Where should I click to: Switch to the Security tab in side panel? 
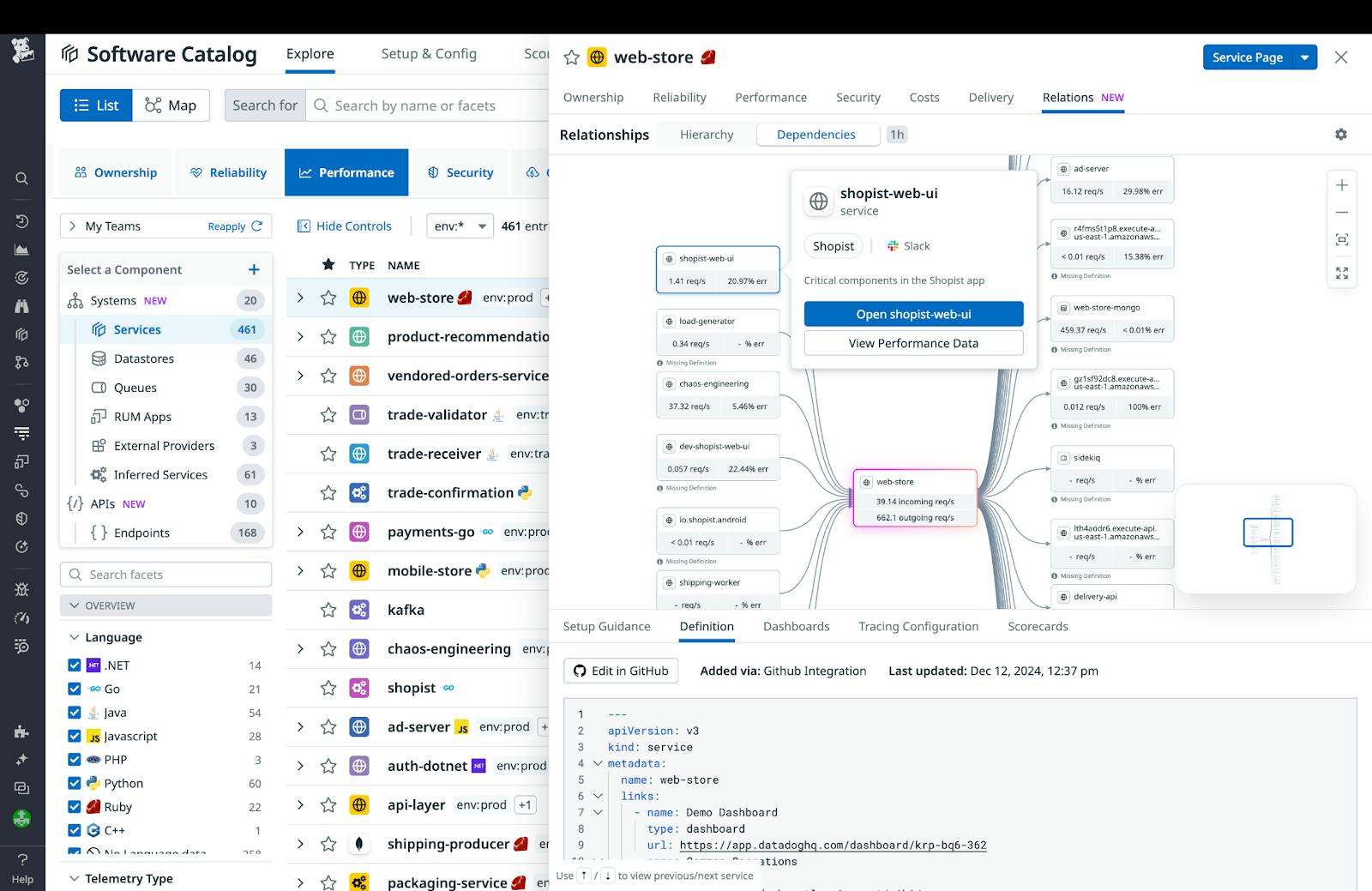857,98
